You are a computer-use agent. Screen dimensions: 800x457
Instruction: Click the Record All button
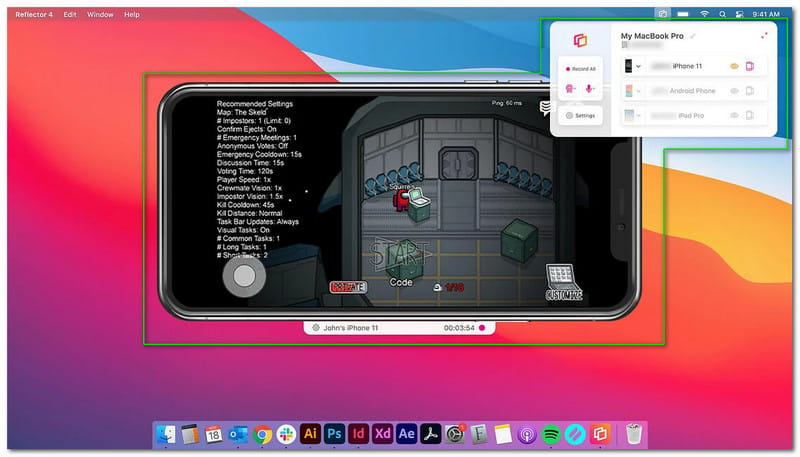[581, 69]
